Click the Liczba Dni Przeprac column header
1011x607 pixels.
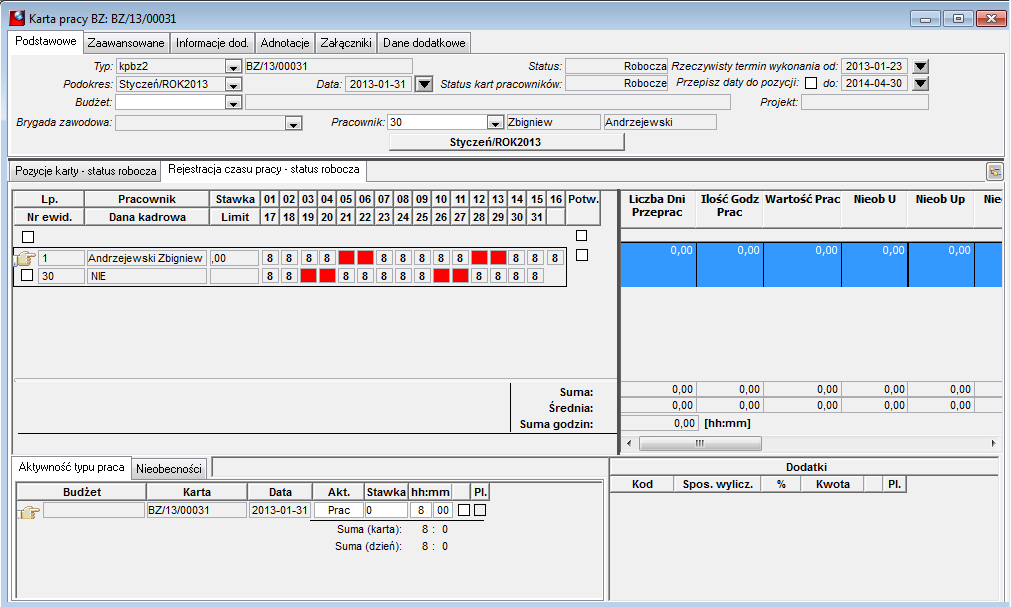pos(657,206)
